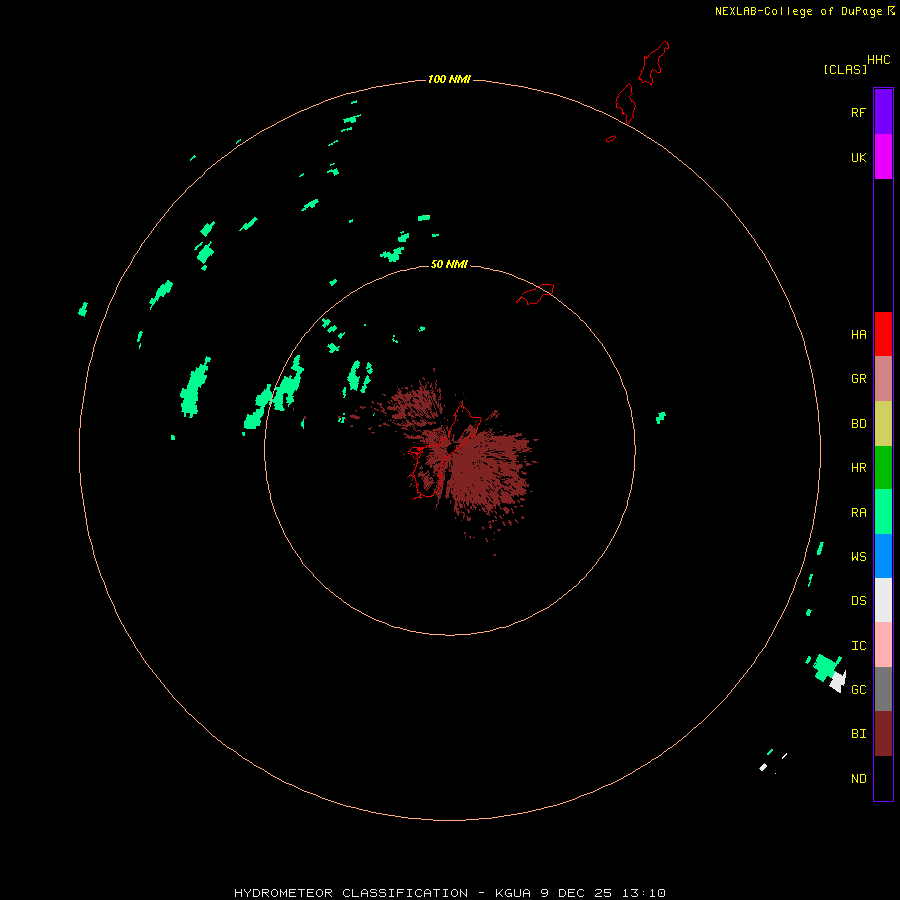The height and width of the screenshot is (900, 900).
Task: Click the RA bright green legend swatch
Action: pyautogui.click(x=883, y=512)
